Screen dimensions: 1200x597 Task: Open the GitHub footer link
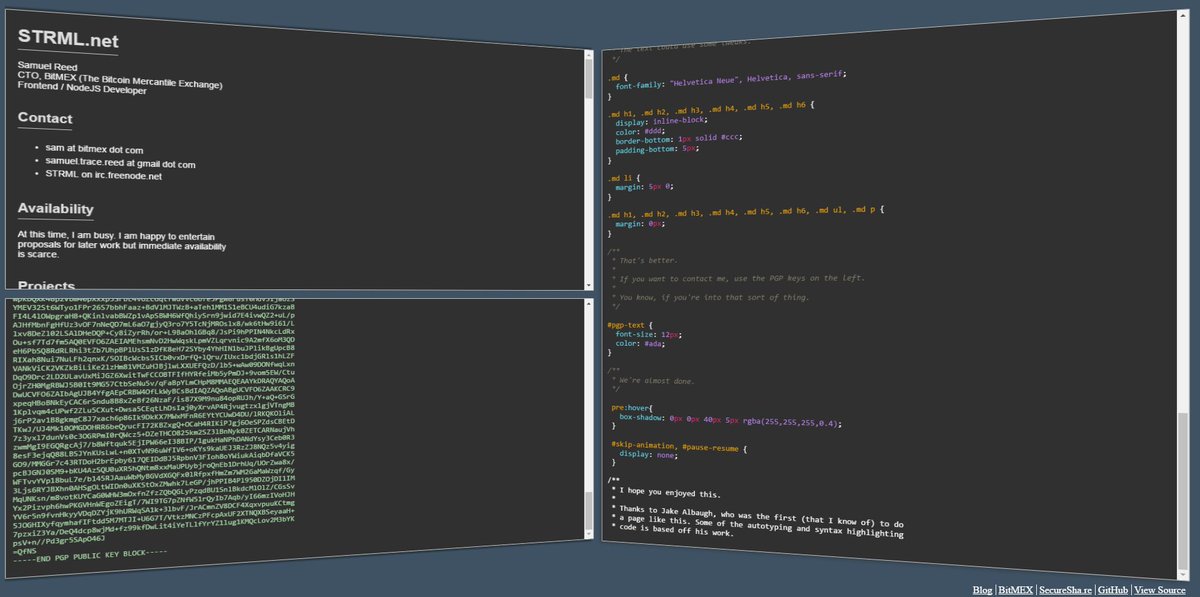1114,590
